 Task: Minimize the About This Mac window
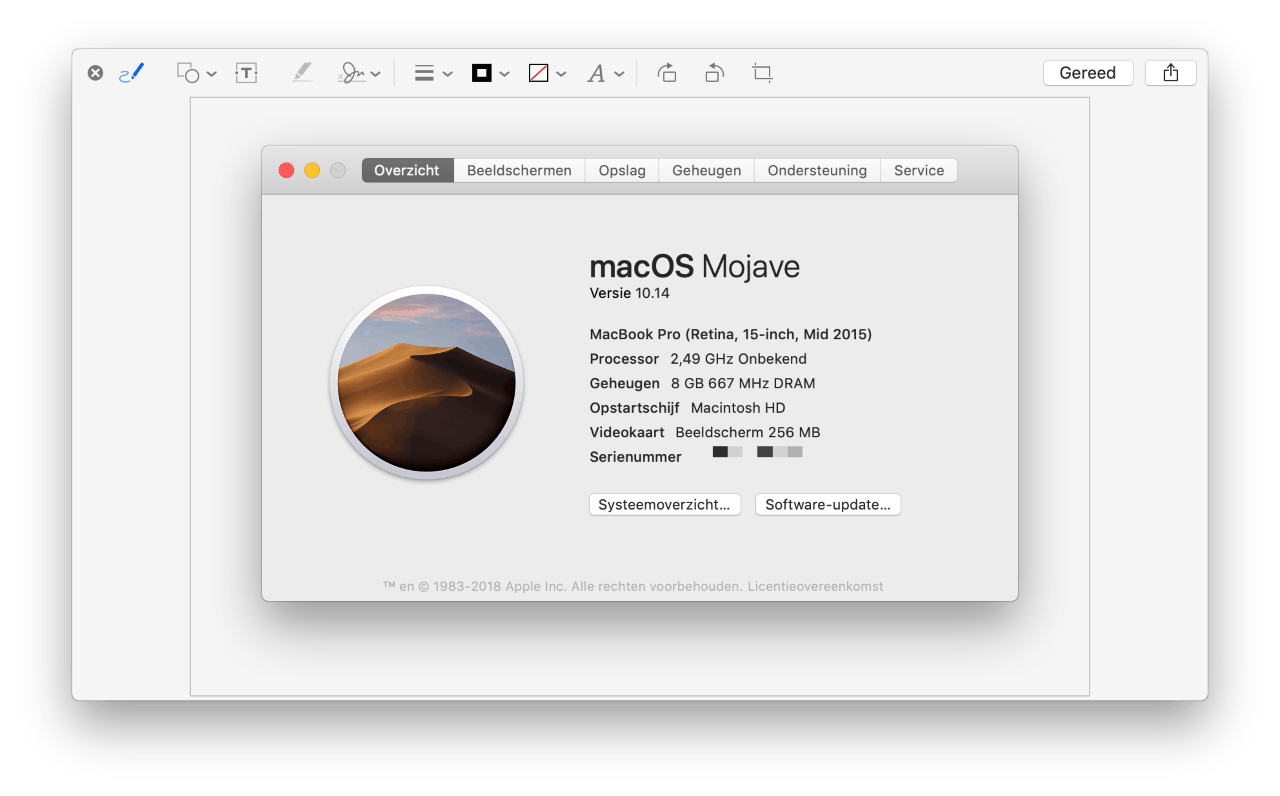(312, 170)
